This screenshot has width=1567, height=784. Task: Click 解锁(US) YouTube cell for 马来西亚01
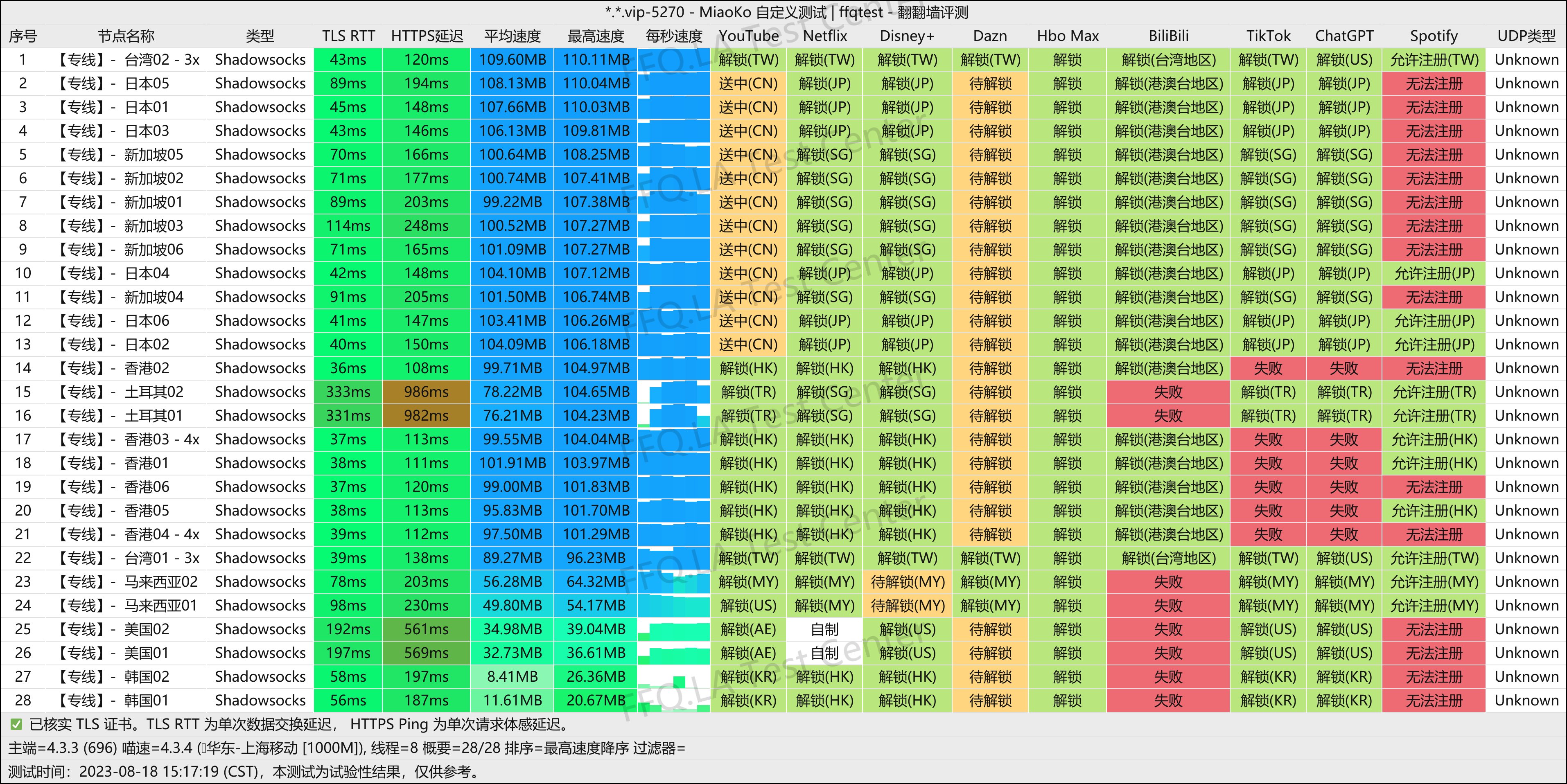(x=748, y=605)
